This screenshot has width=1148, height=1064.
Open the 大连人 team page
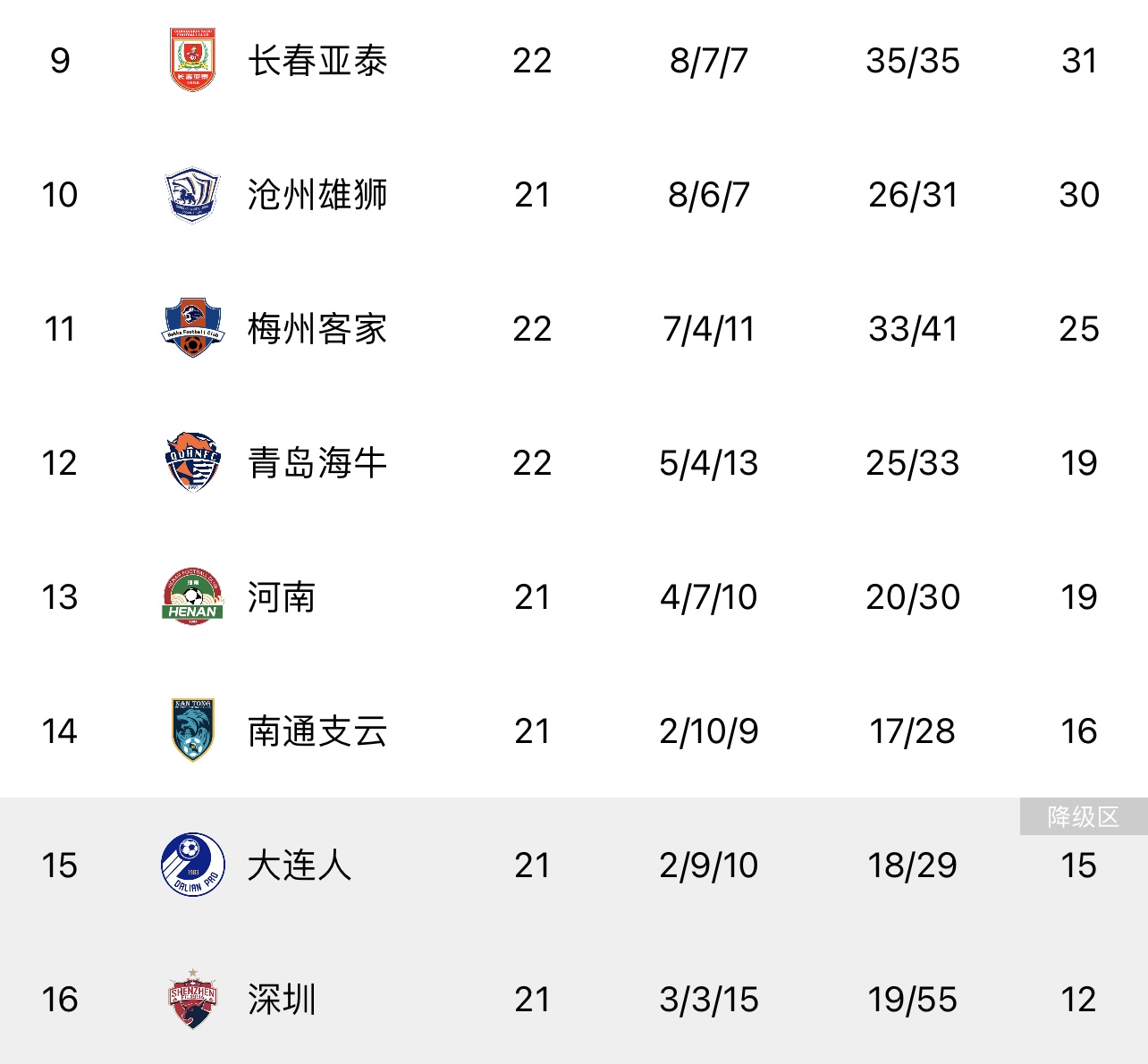pyautogui.click(x=300, y=866)
